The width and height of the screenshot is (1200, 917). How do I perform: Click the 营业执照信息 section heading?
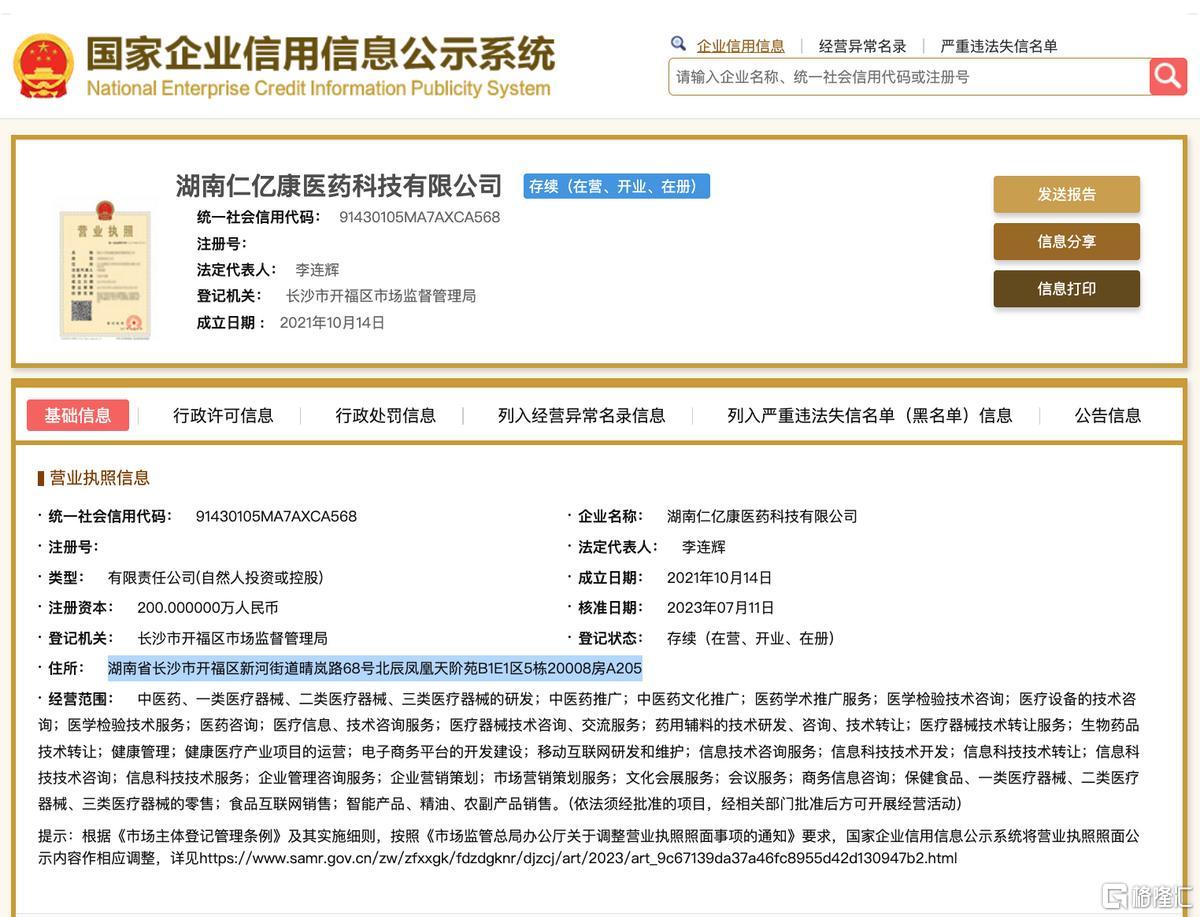point(99,478)
